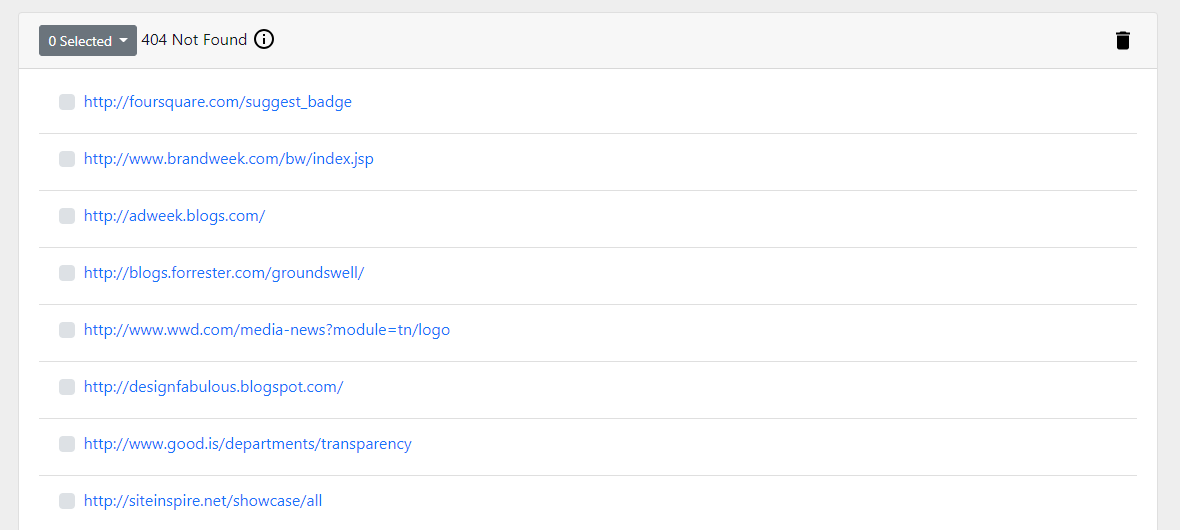Open the foursquare.com/suggest_badge link
The image size is (1180, 530).
point(217,102)
